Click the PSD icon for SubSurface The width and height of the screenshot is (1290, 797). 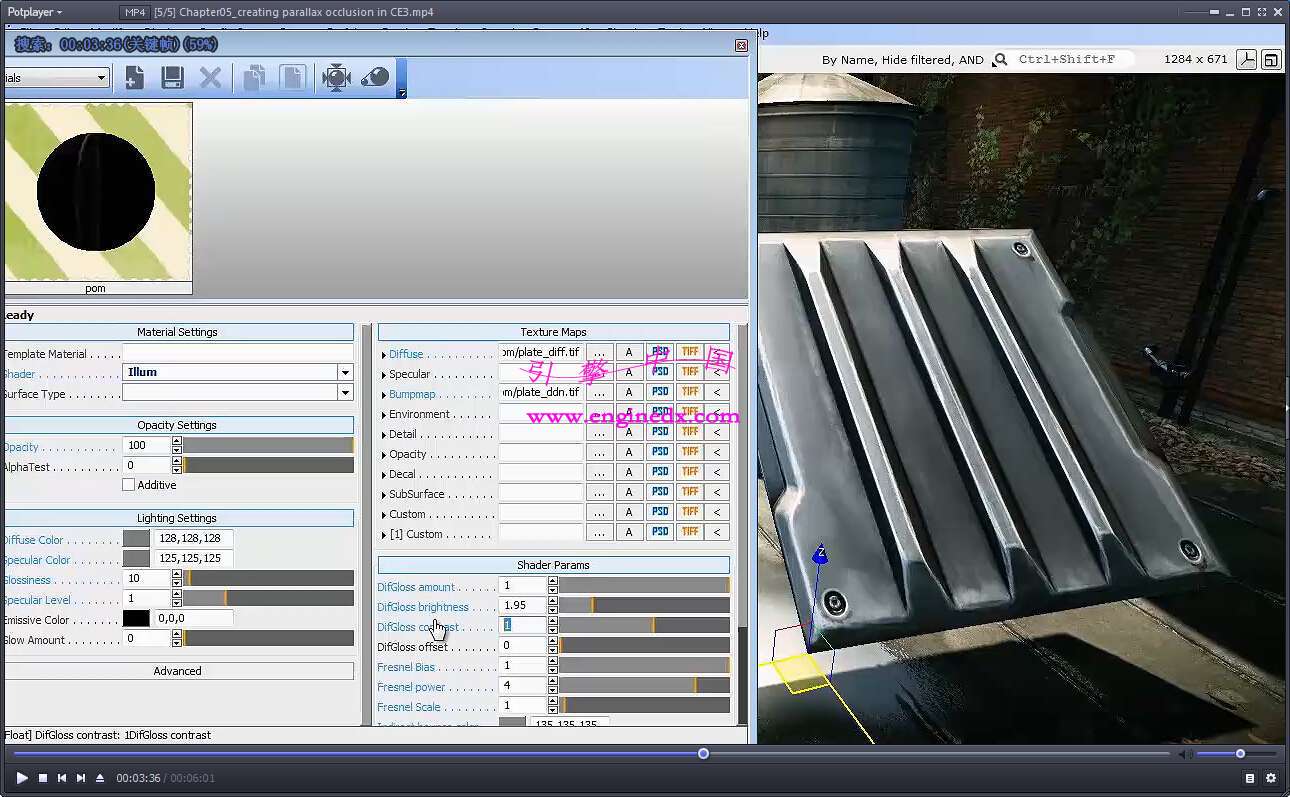[660, 492]
